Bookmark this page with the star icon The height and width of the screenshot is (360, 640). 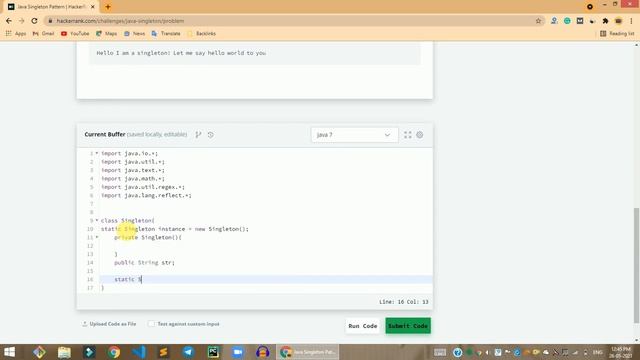click(x=538, y=21)
